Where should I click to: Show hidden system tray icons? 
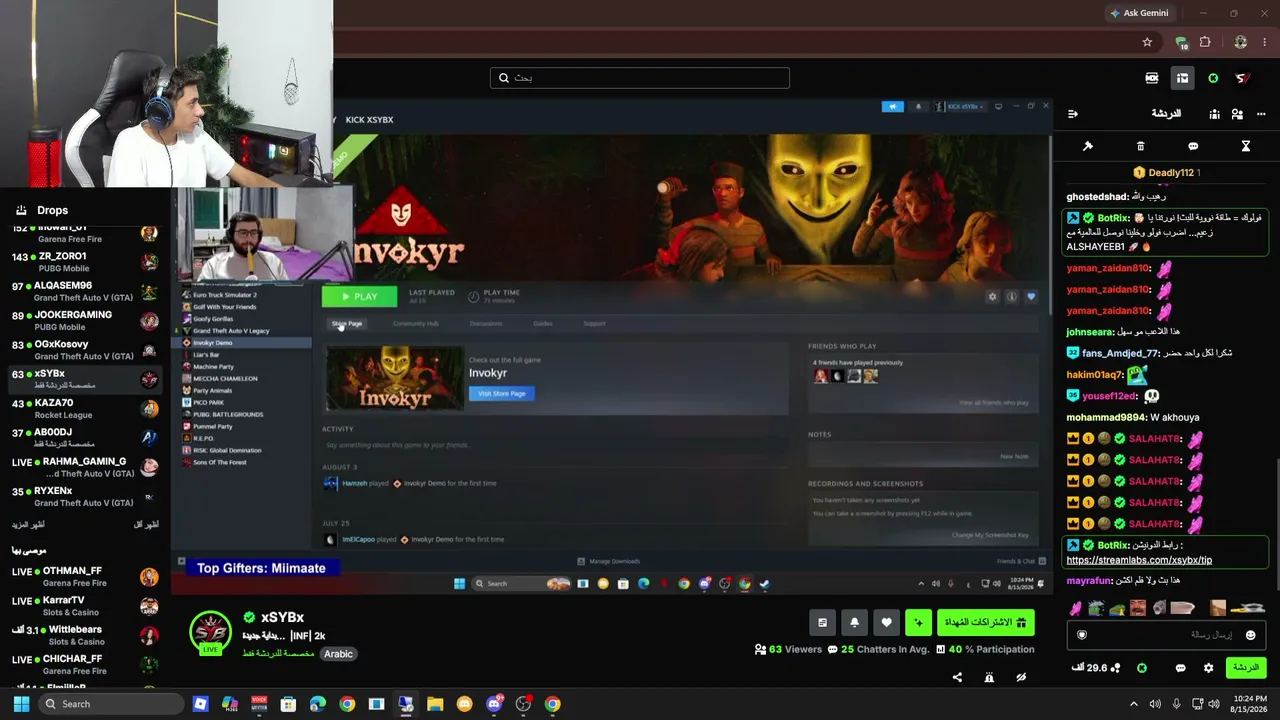pyautogui.click(x=1133, y=704)
